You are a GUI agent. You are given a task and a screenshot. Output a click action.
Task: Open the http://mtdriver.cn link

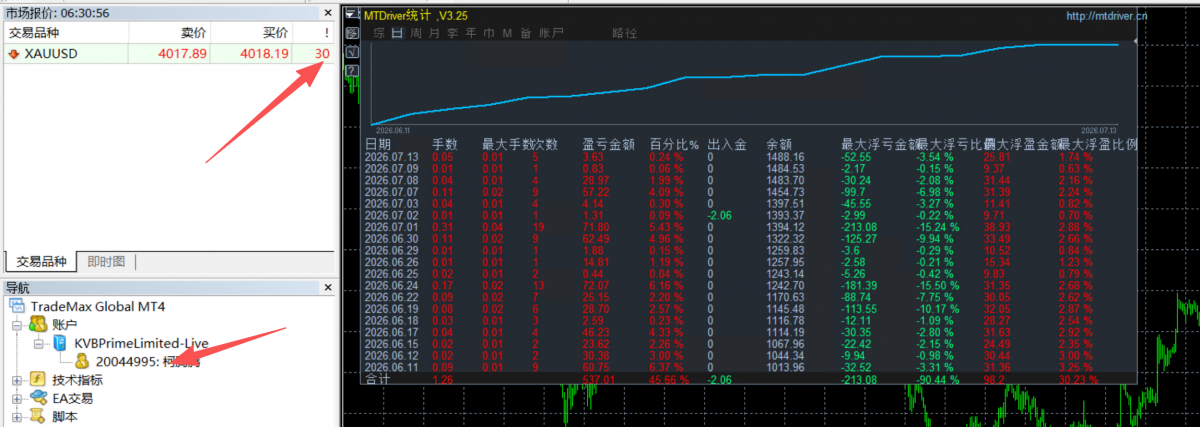click(1106, 16)
